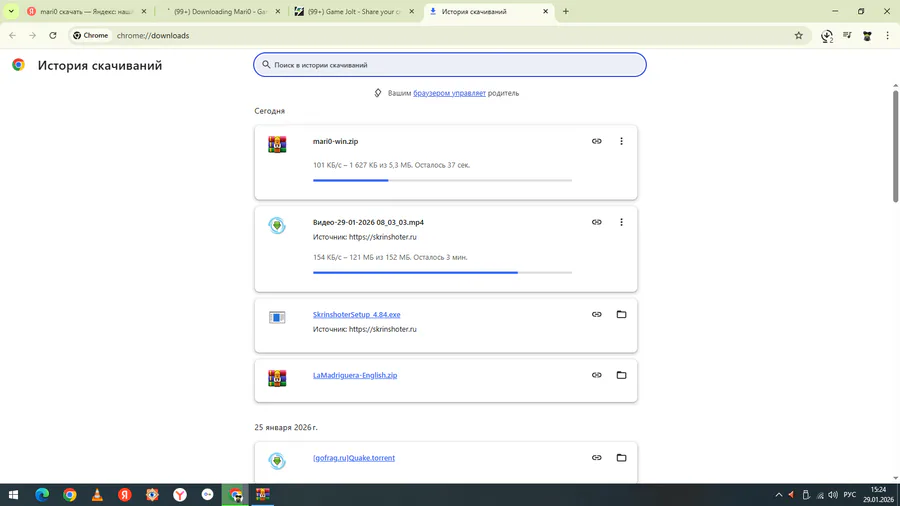The image size is (900, 506).
Task: Open more actions menu for mari0-win.zip
Action: [x=621, y=141]
